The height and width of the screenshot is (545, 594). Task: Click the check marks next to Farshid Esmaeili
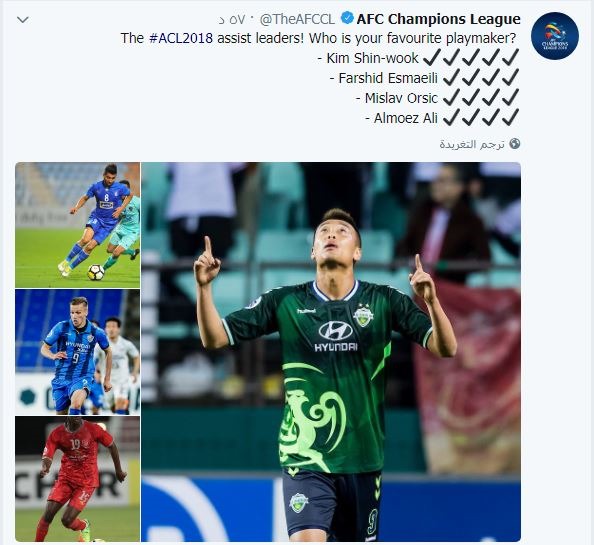(x=481, y=78)
